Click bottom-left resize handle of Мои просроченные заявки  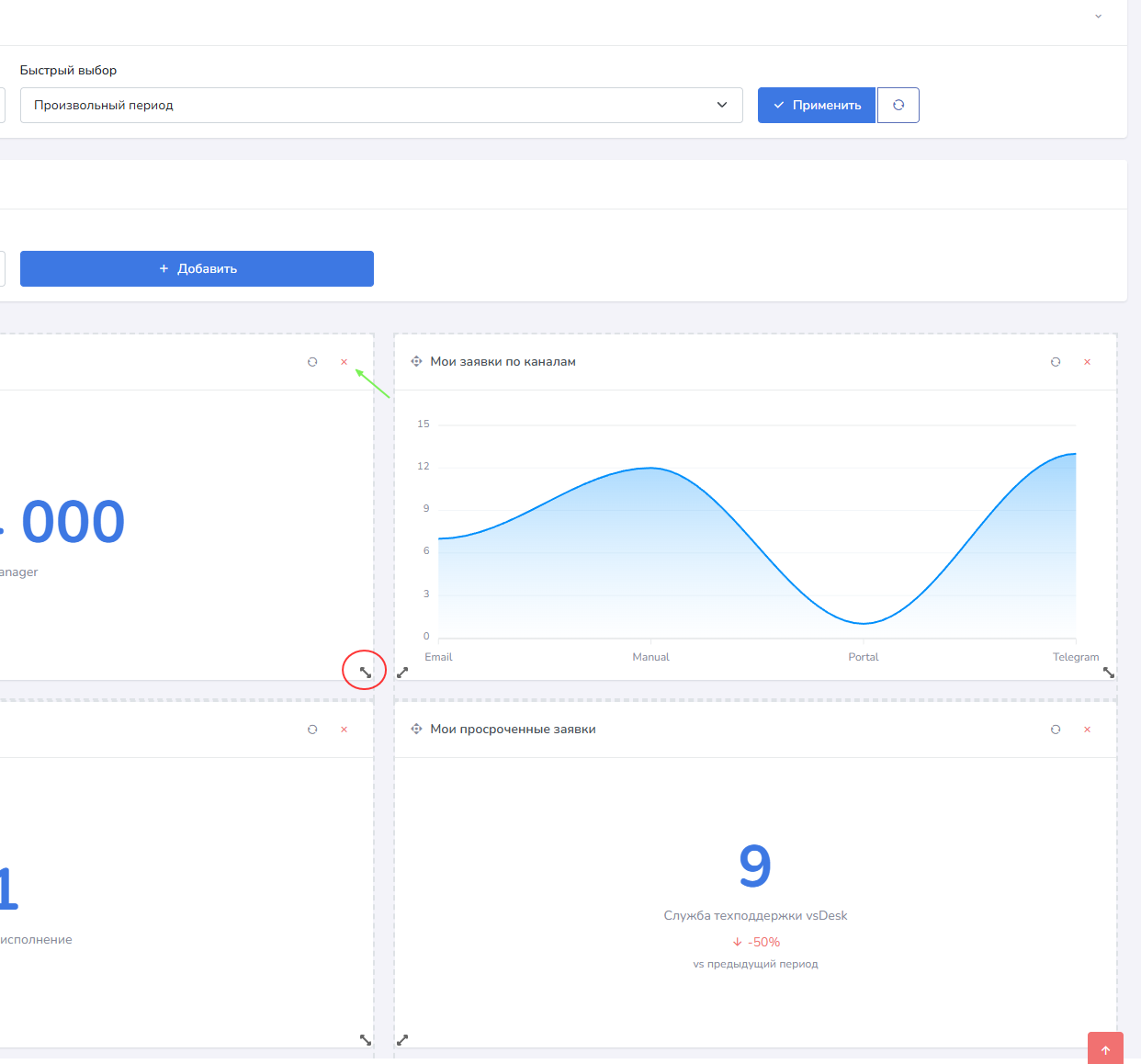(x=402, y=1040)
